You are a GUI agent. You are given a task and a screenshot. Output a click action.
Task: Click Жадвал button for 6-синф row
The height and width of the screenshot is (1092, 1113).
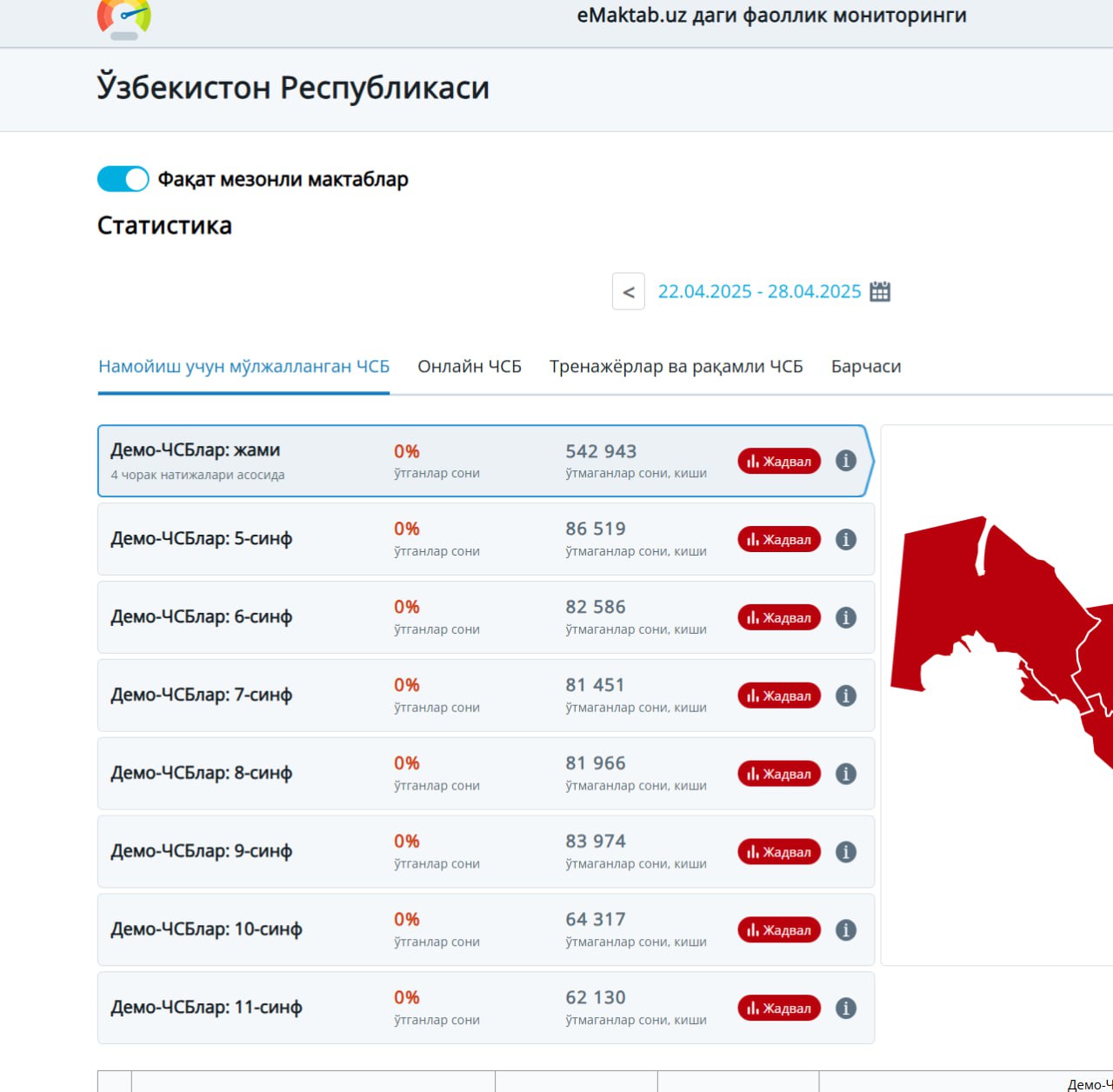tap(779, 617)
